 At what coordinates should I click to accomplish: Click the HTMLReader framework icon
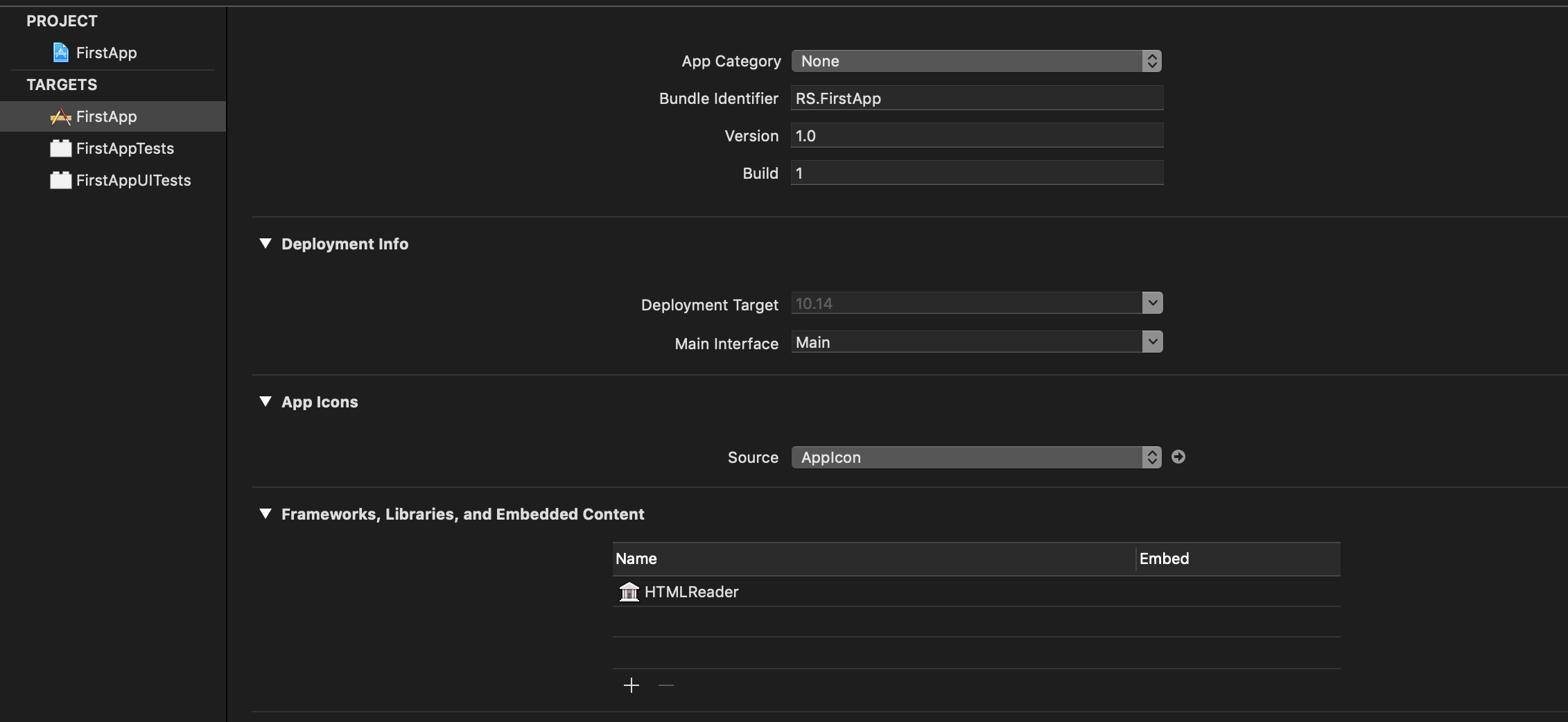point(629,592)
